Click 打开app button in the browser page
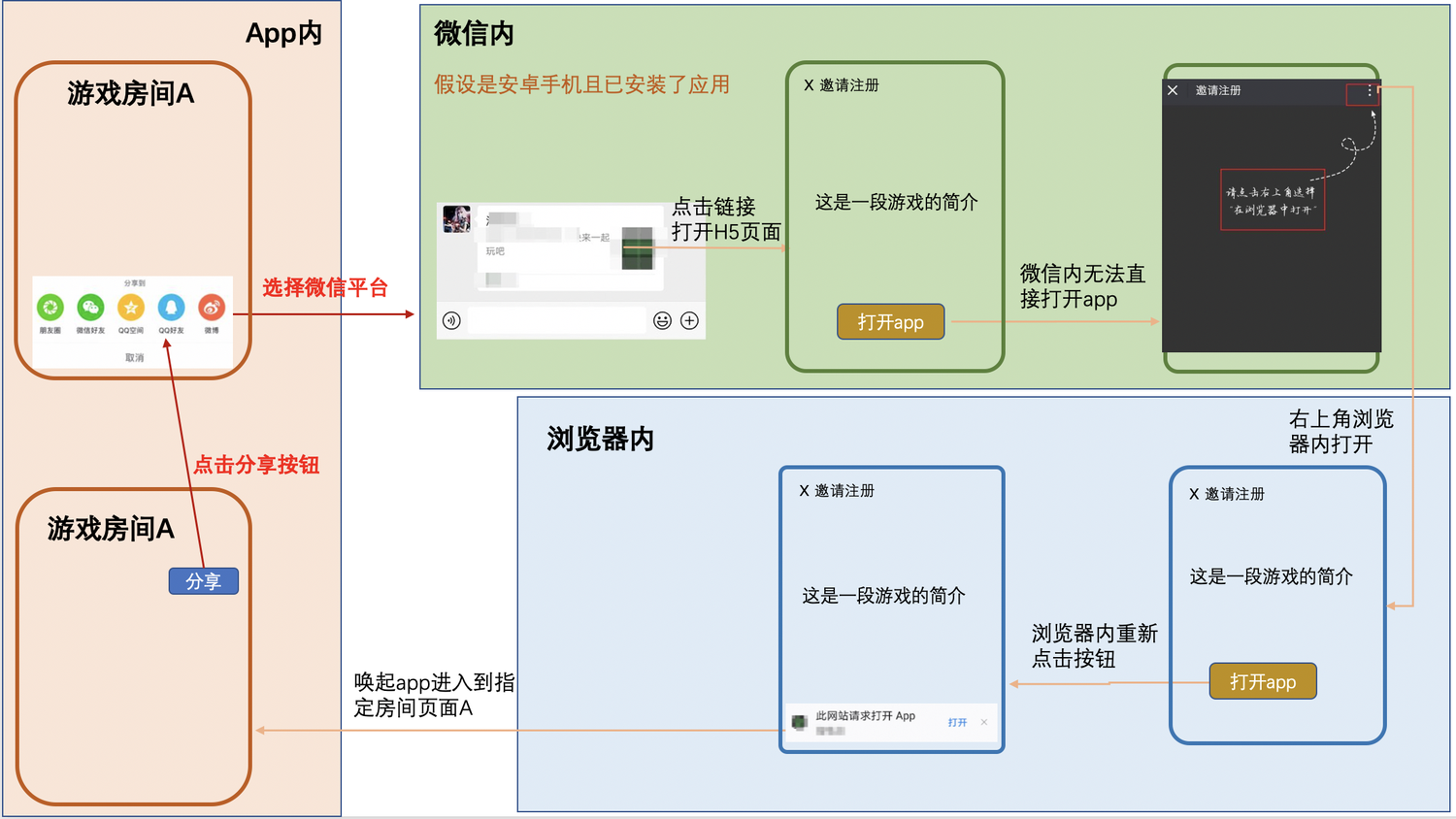 [1263, 681]
